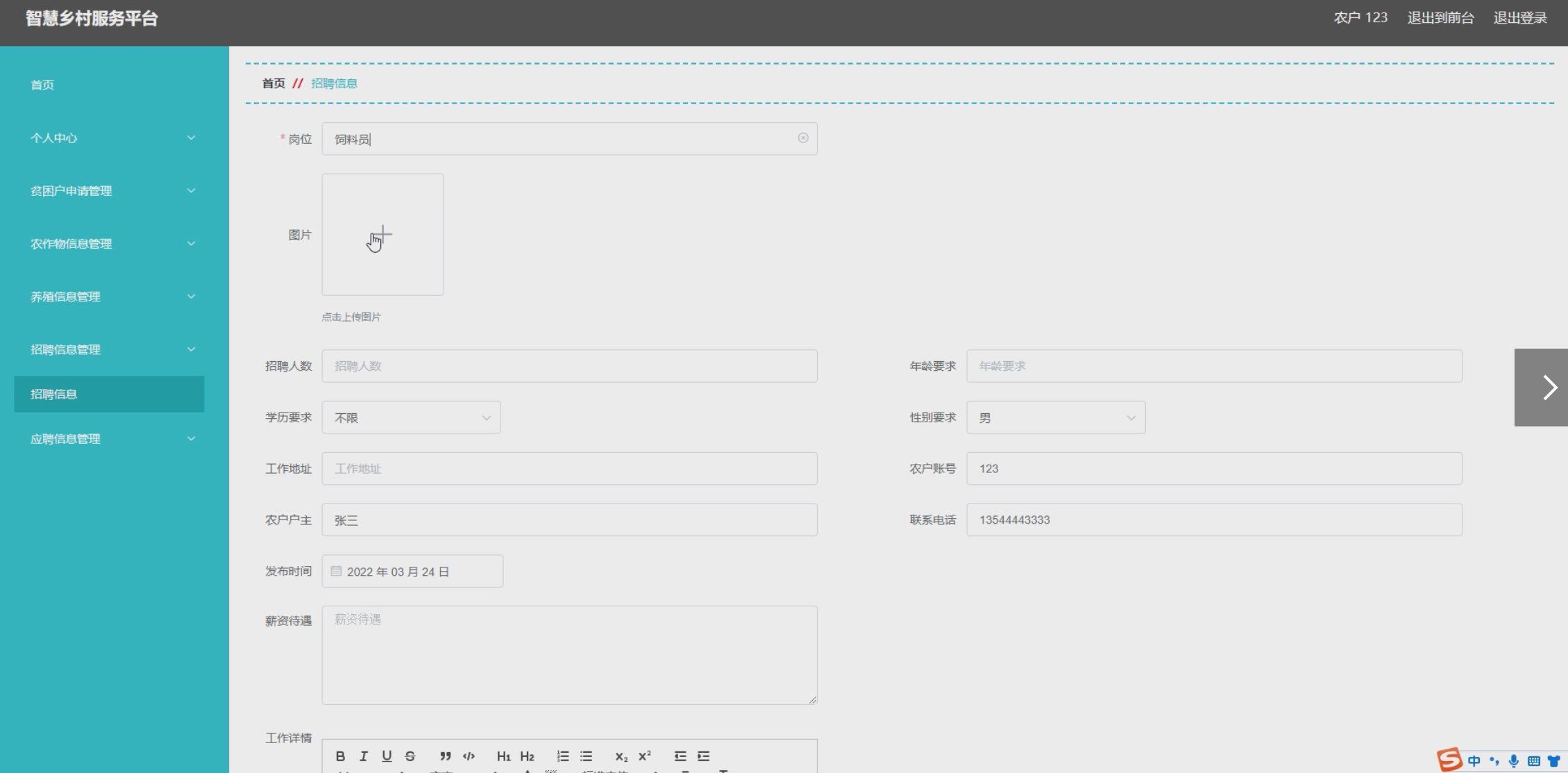This screenshot has height=773, width=1568.
Task: Toggle the H1 heading button
Action: point(503,756)
